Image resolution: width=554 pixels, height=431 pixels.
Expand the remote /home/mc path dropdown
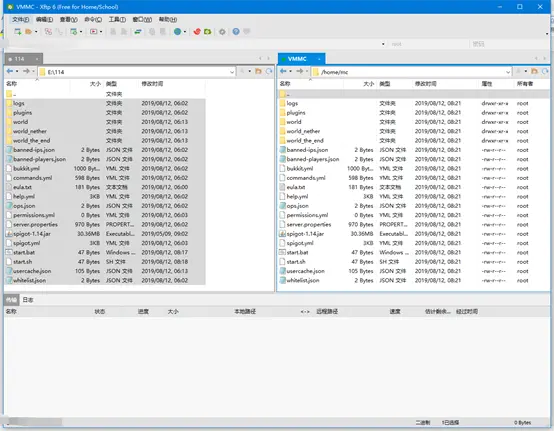click(x=508, y=72)
